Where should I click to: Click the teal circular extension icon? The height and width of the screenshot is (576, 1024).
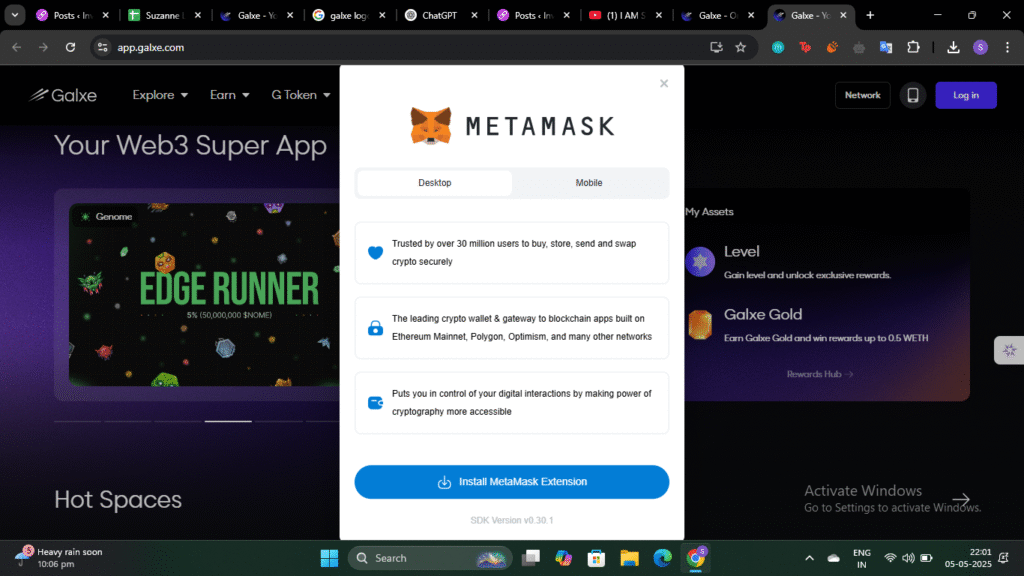[777, 47]
